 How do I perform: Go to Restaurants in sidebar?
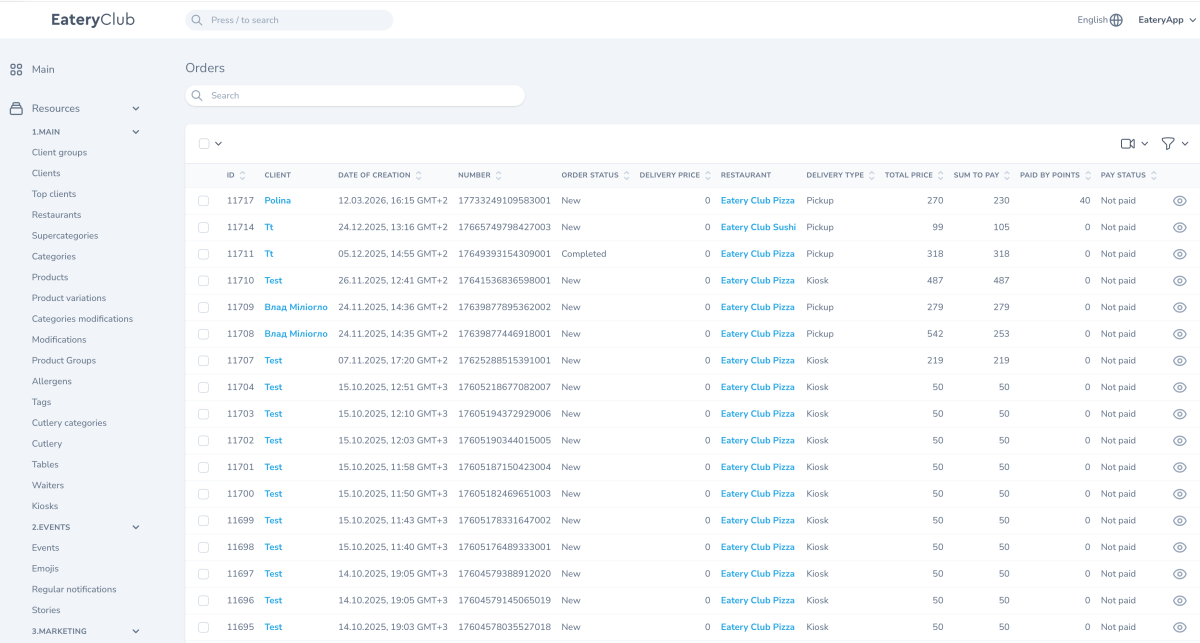(57, 215)
